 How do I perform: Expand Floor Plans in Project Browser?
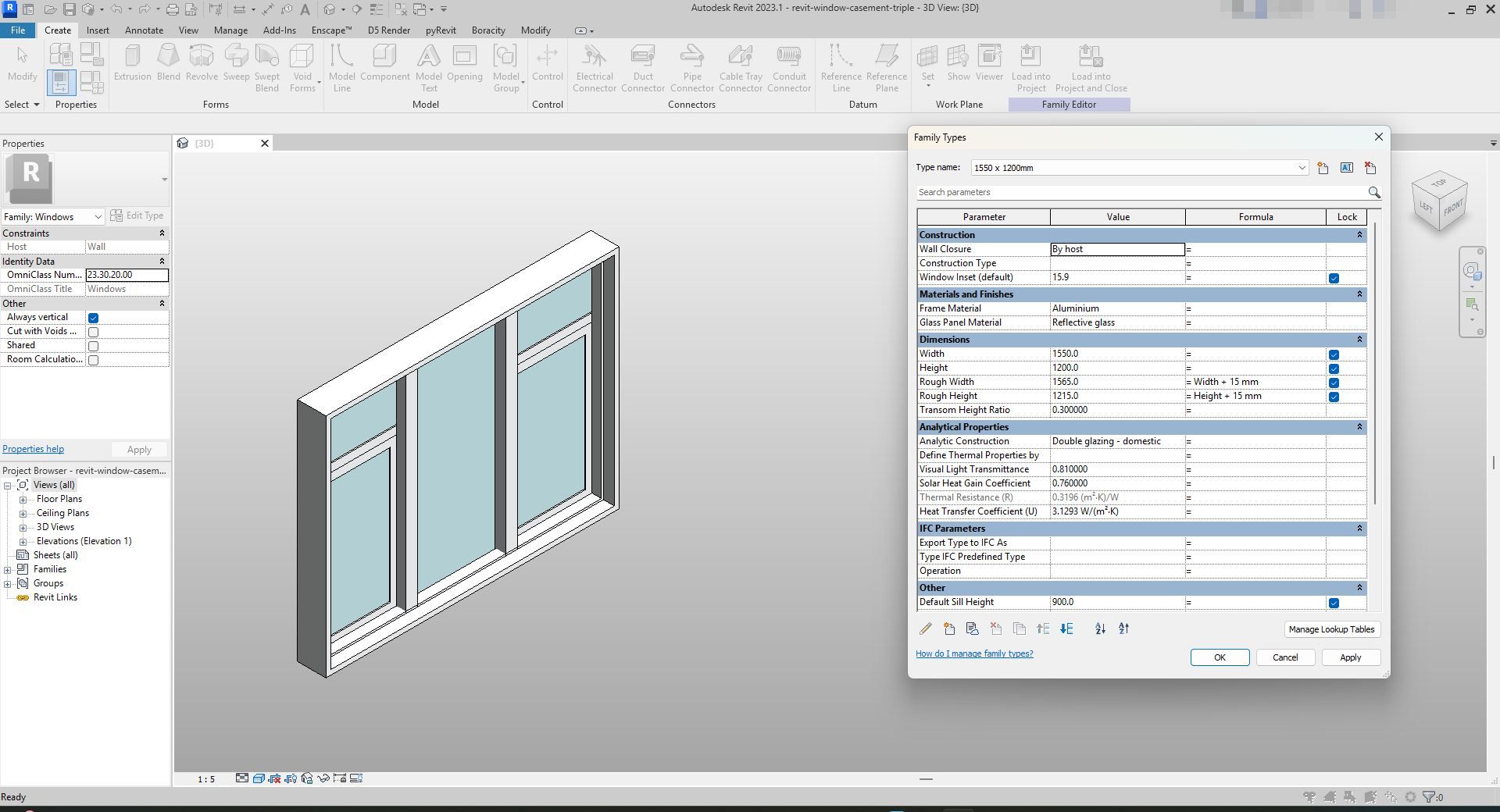[x=23, y=500]
